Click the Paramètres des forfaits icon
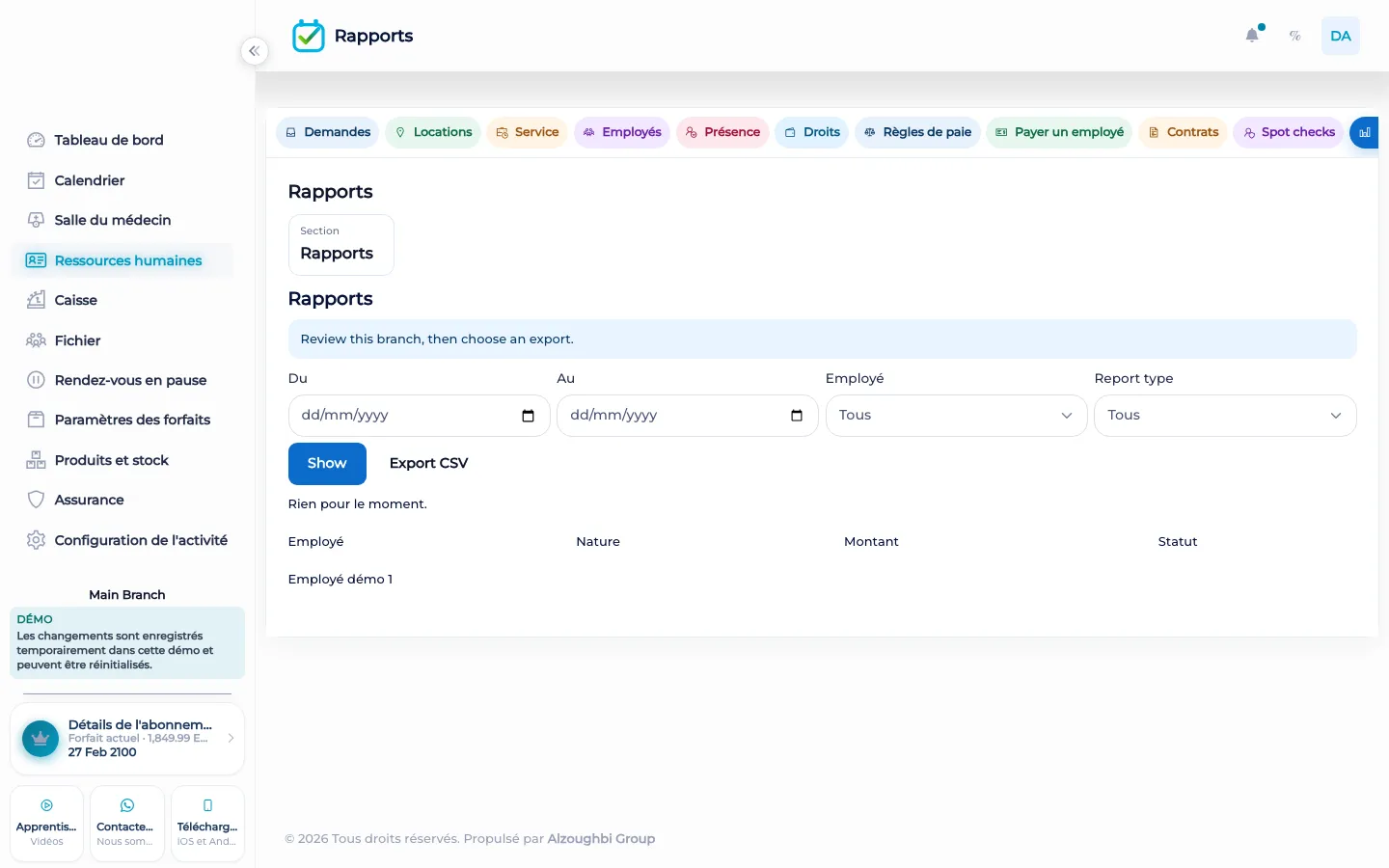Image resolution: width=1389 pixels, height=868 pixels. 36,420
